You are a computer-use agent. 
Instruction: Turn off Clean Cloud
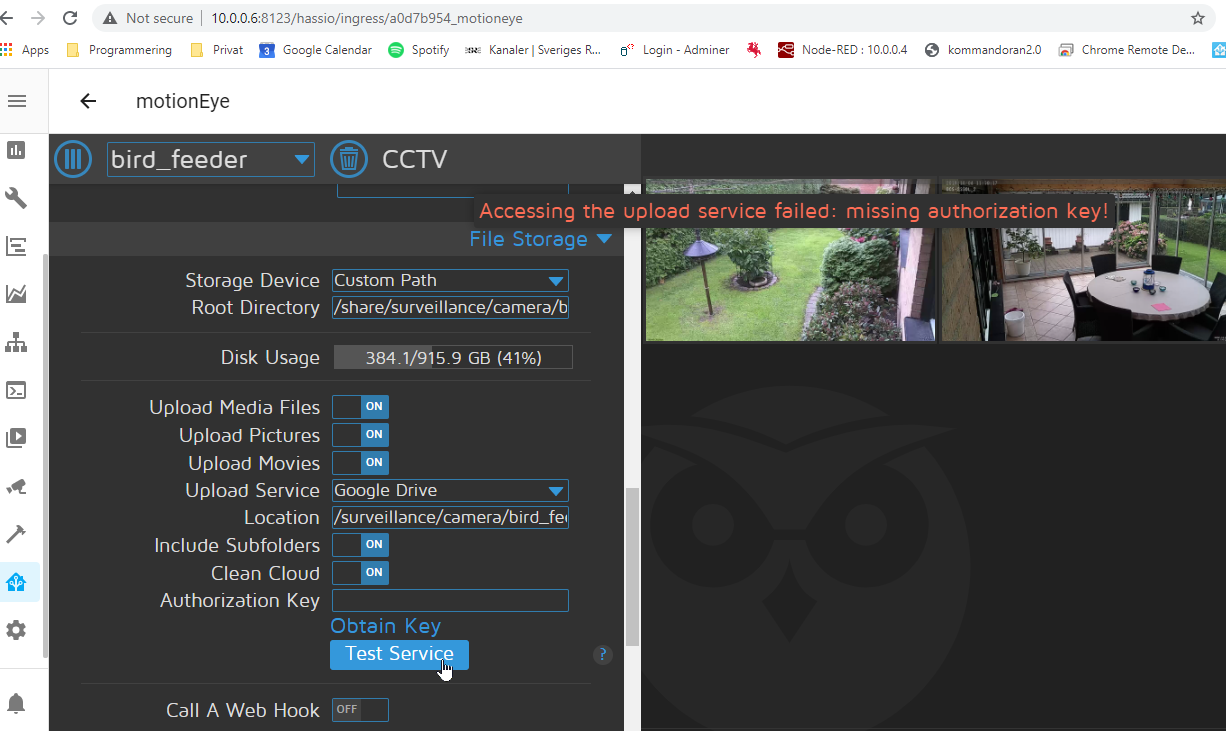tap(359, 572)
